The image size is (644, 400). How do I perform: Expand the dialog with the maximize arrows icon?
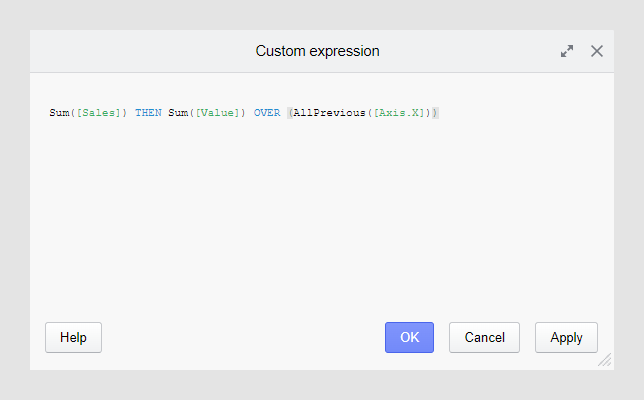[567, 51]
